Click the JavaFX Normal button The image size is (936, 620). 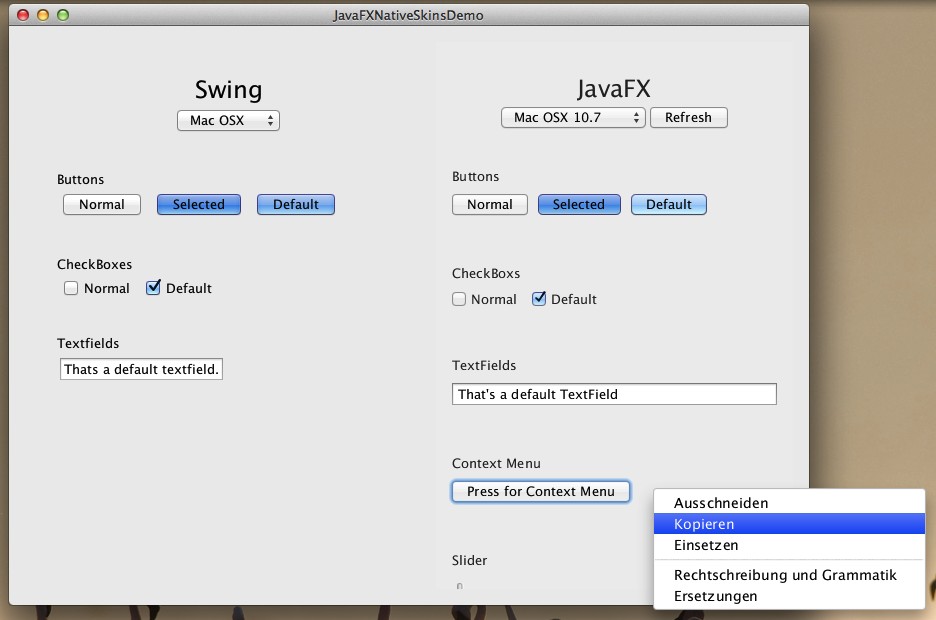coord(489,205)
